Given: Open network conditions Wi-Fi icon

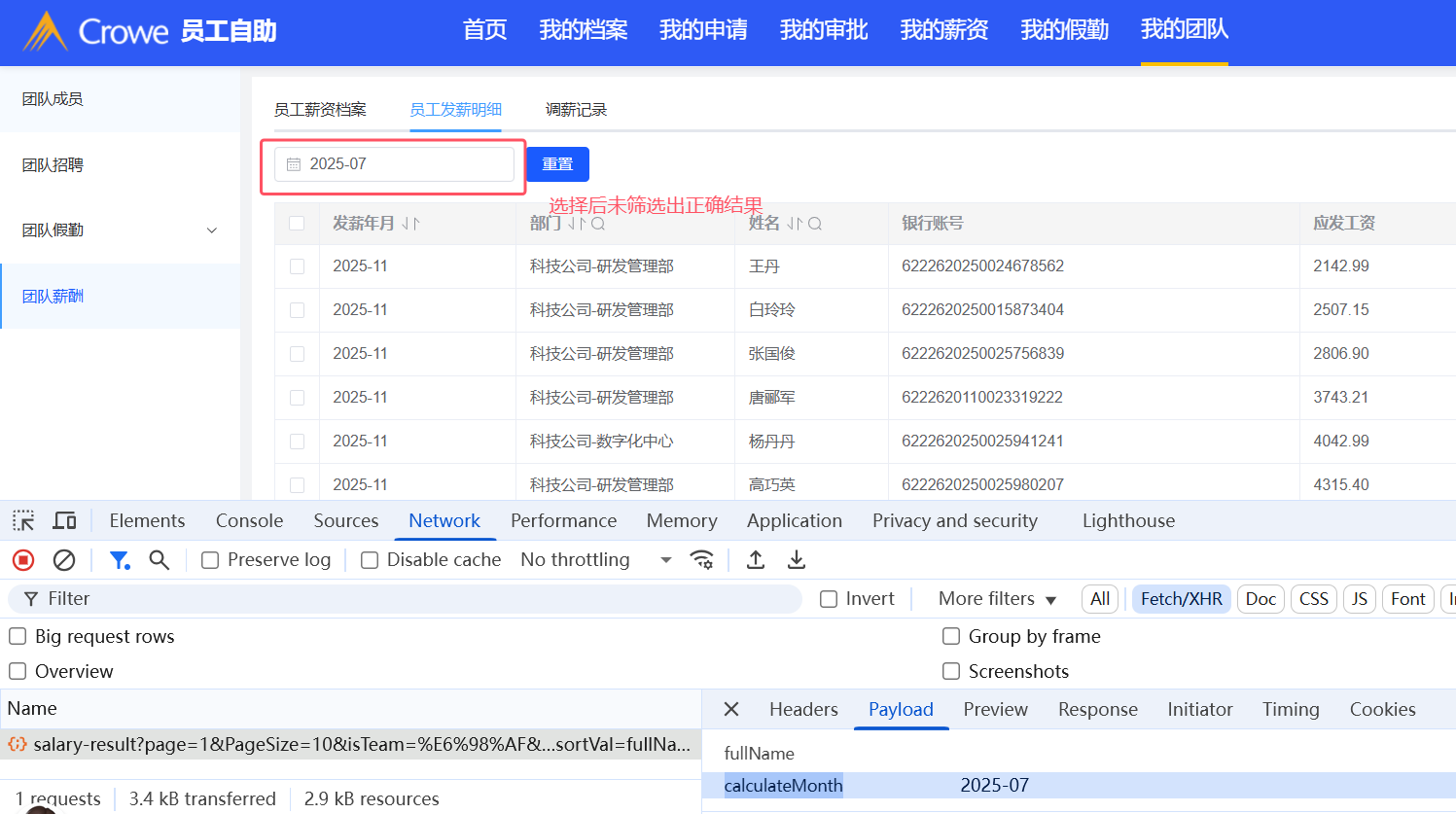Looking at the screenshot, I should [701, 560].
